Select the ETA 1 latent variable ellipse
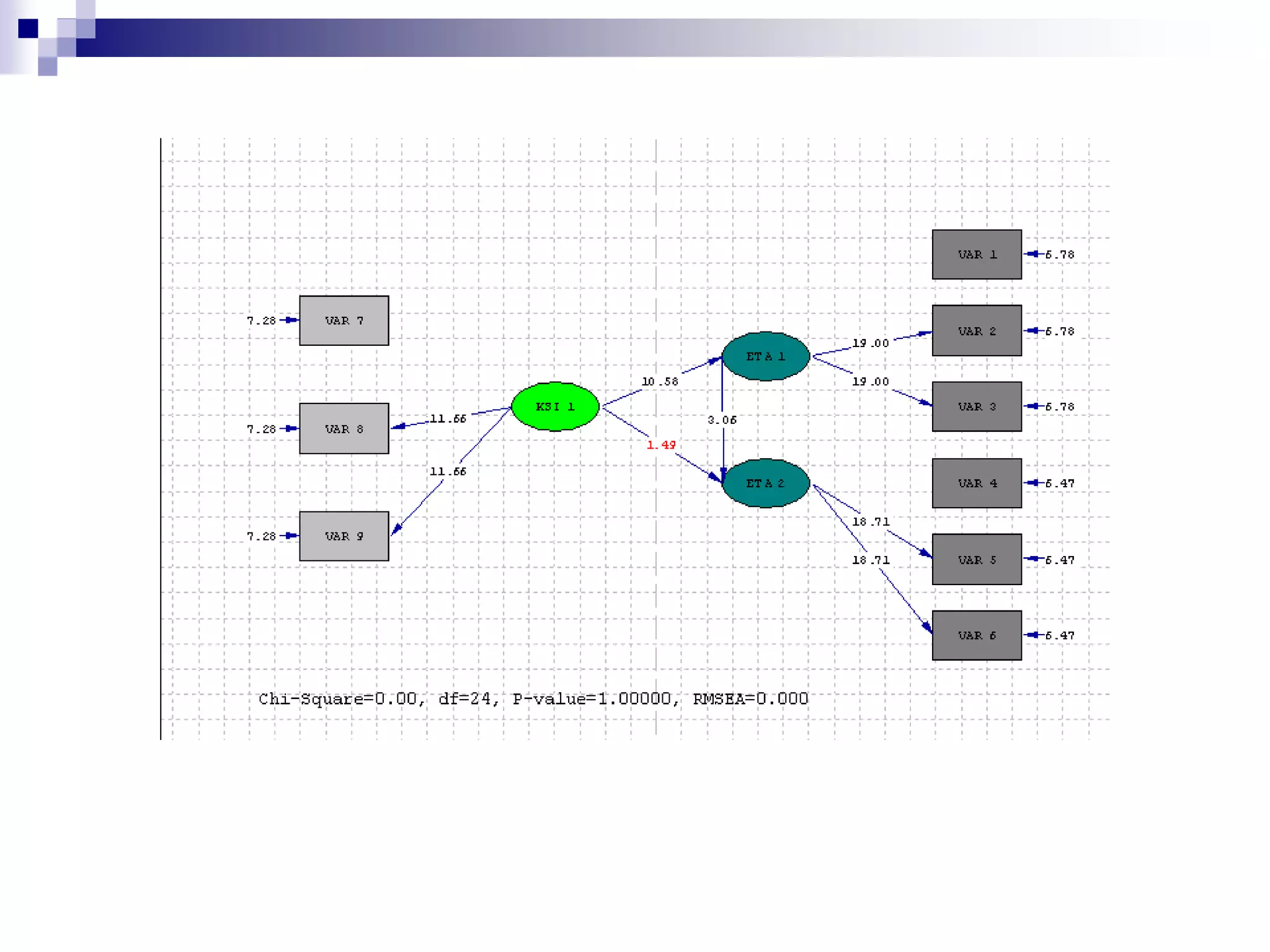 point(765,356)
